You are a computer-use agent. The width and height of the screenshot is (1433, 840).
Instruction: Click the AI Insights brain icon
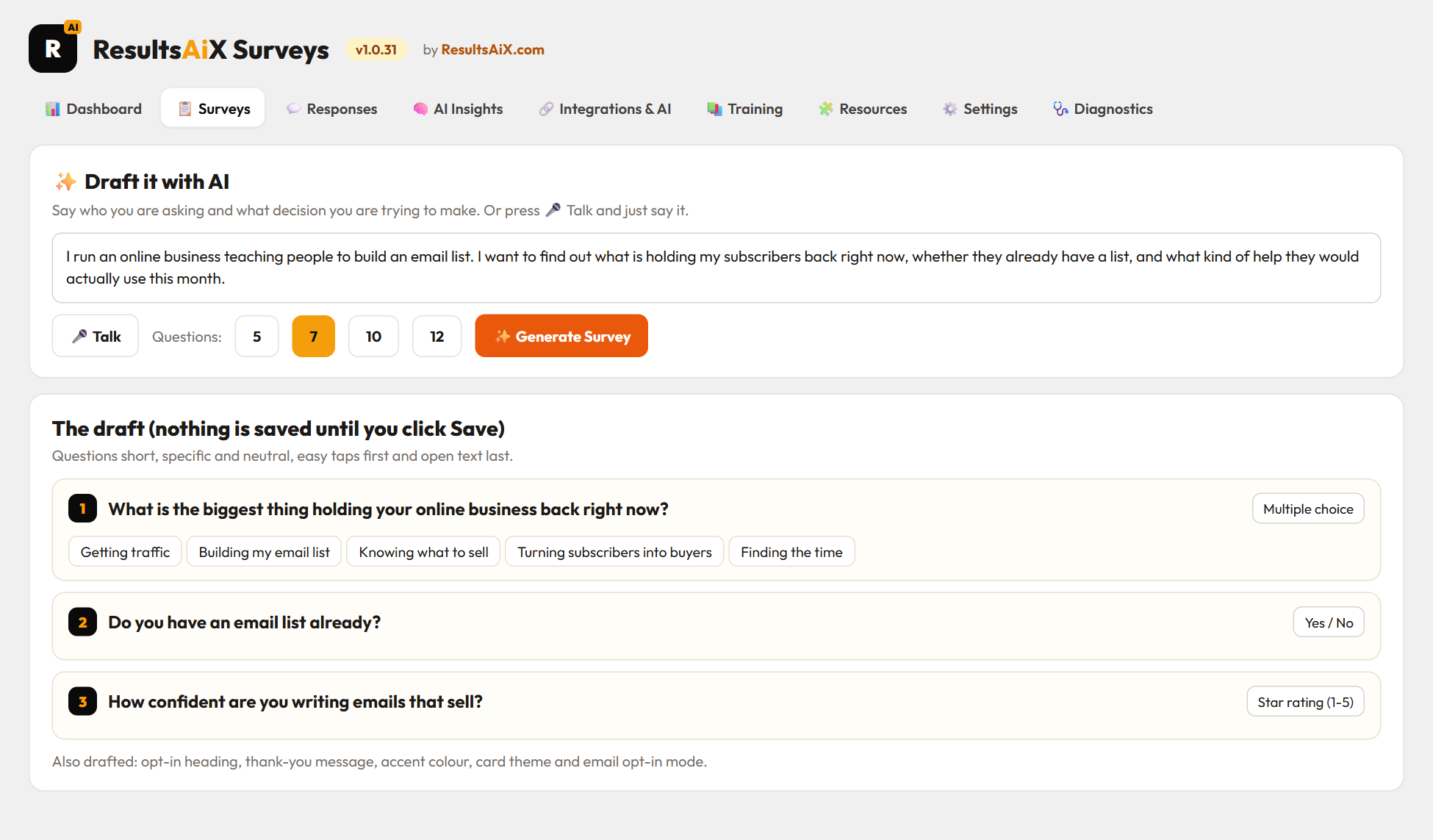[x=420, y=109]
